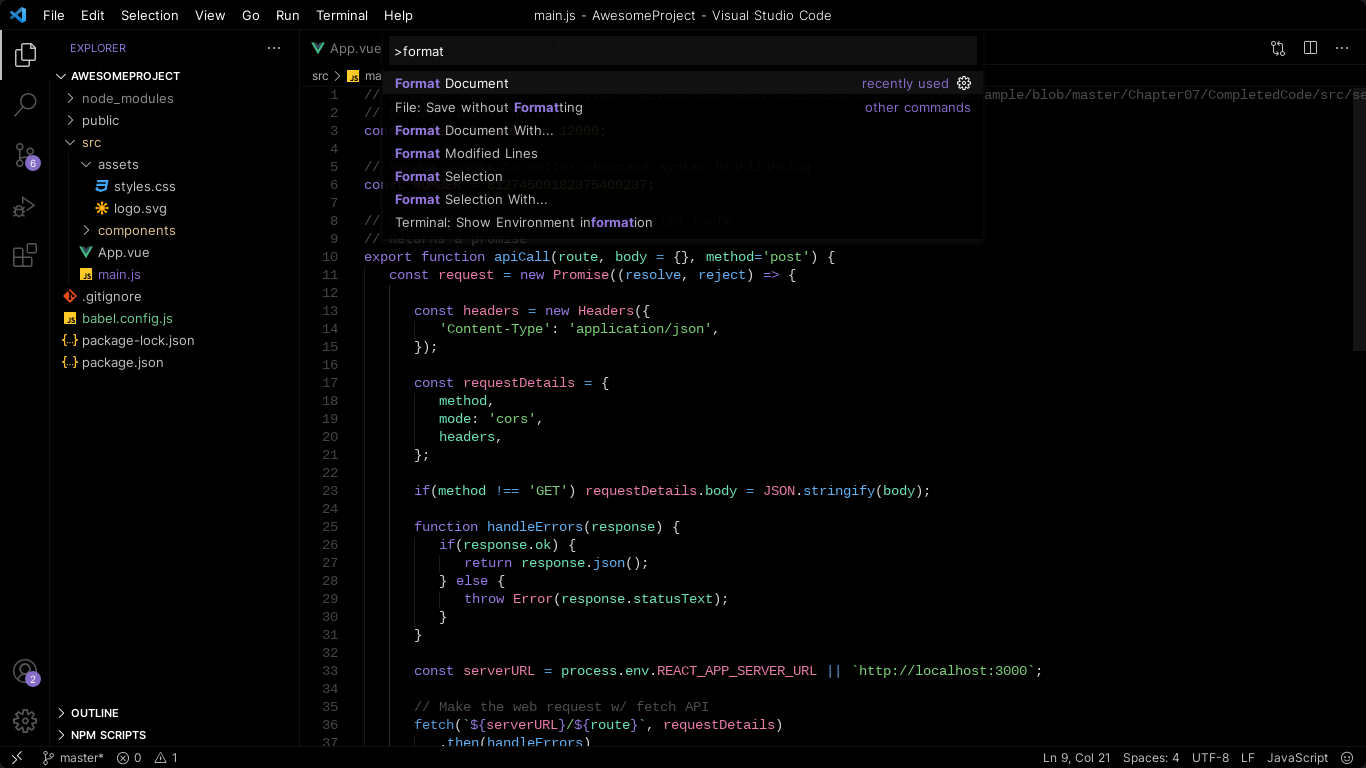The width and height of the screenshot is (1366, 768).
Task: Click the remote window status icon
Action: coord(17,758)
